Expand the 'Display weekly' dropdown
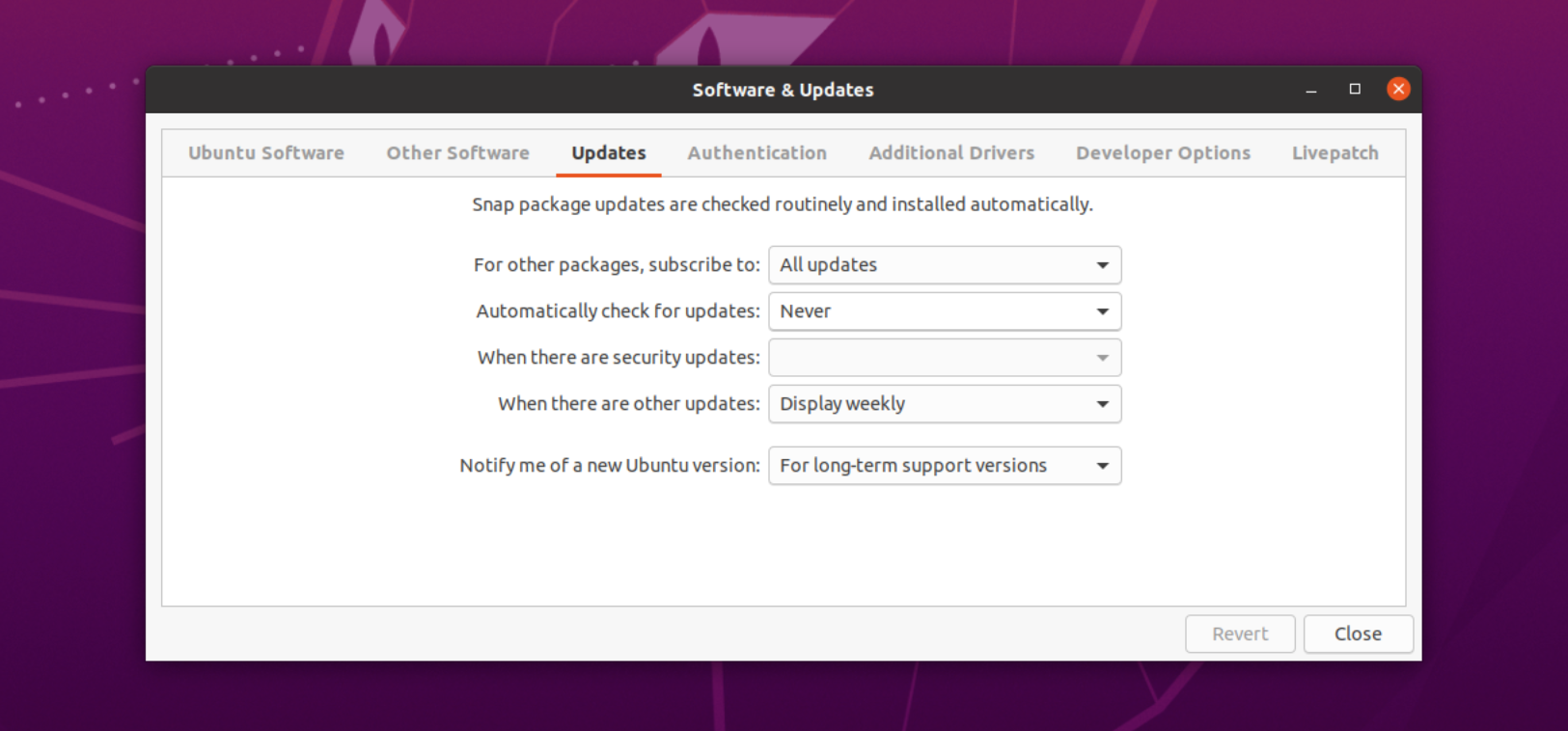 [945, 404]
